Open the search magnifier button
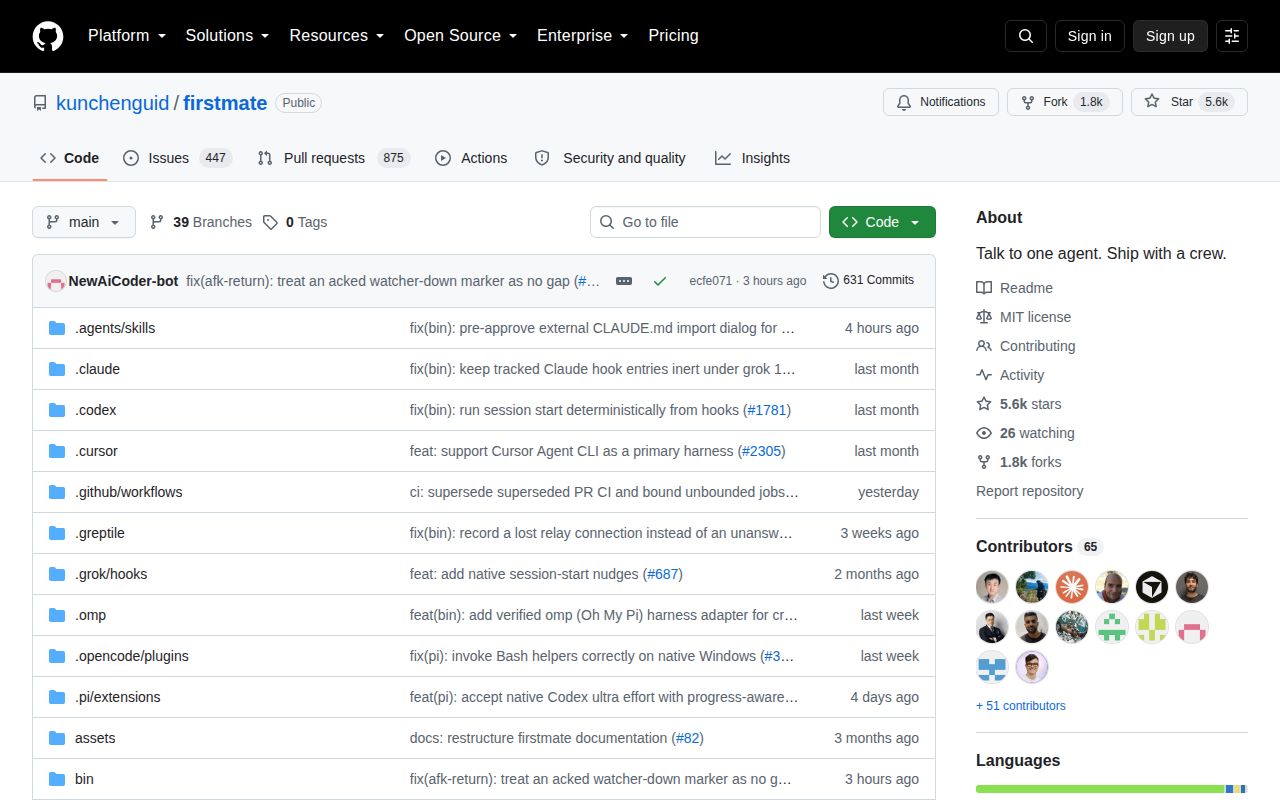1280x800 pixels. point(1026,36)
